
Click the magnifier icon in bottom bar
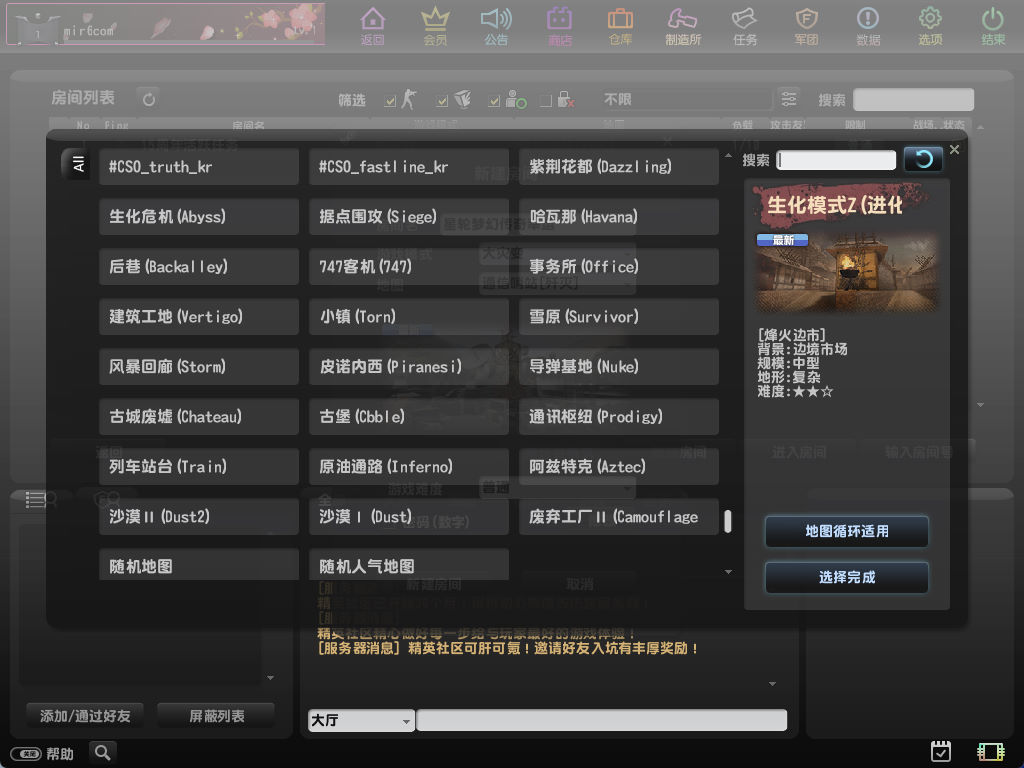click(103, 752)
